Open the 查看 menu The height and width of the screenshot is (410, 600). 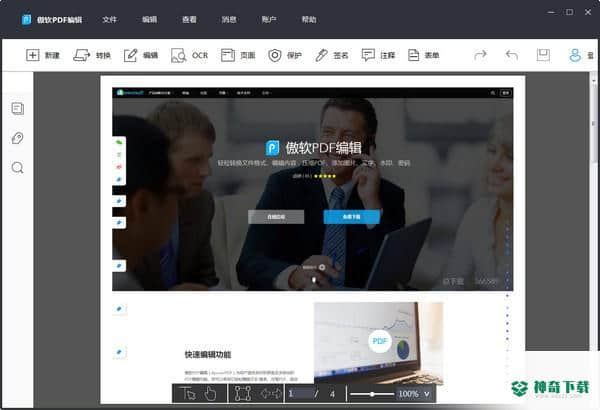[189, 20]
